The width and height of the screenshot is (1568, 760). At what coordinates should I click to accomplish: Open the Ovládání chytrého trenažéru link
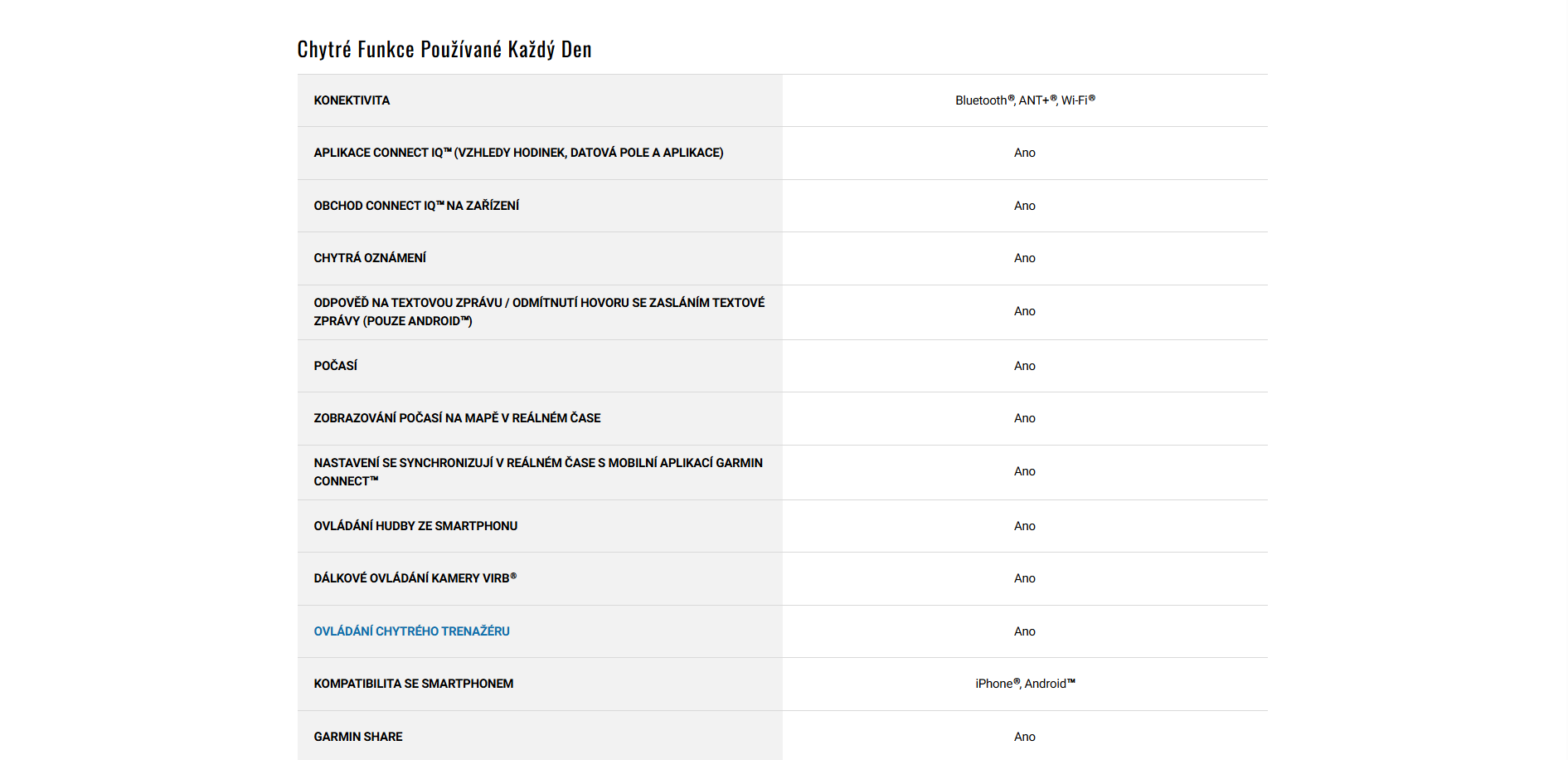[x=411, y=631]
